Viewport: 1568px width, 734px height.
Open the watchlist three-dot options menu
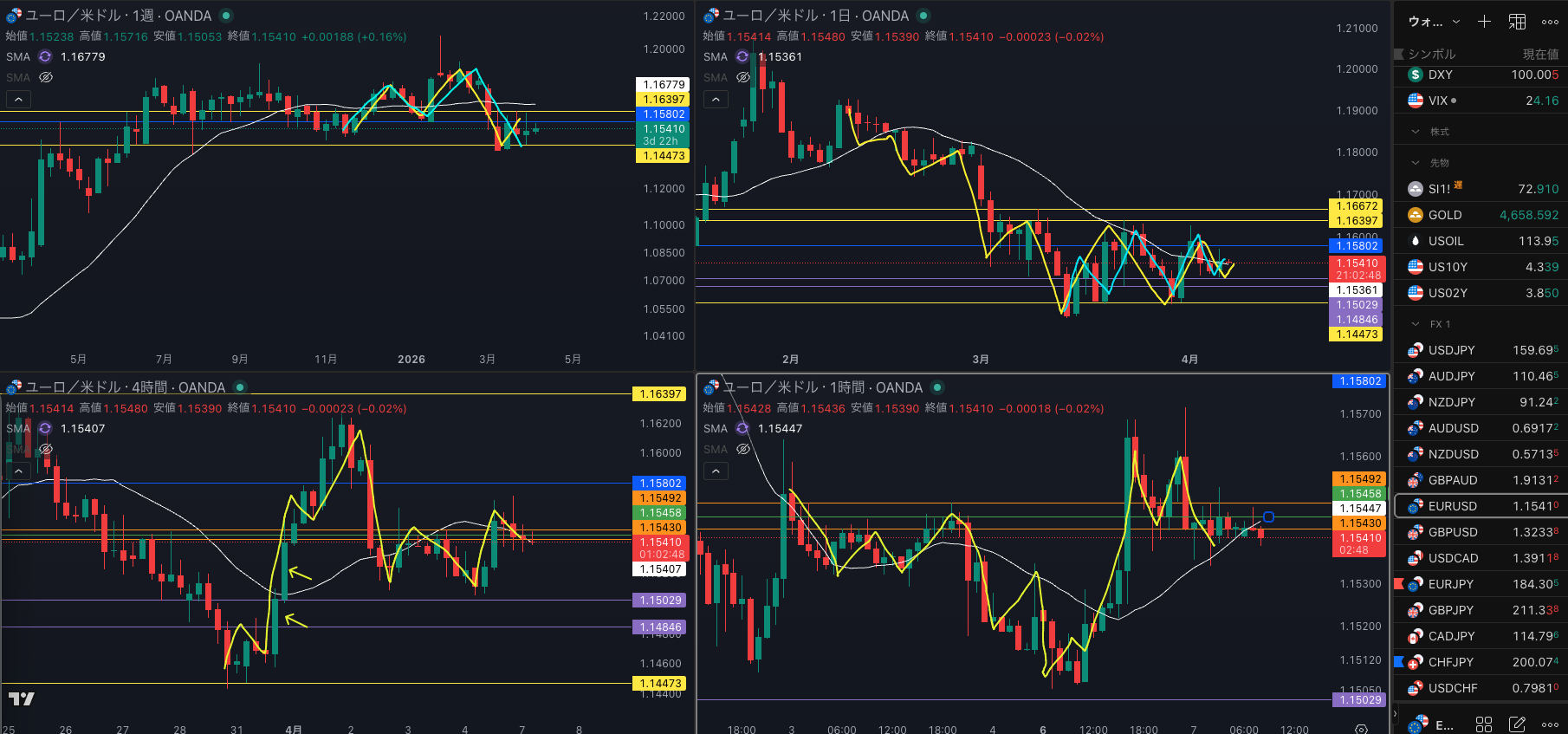[1550, 22]
